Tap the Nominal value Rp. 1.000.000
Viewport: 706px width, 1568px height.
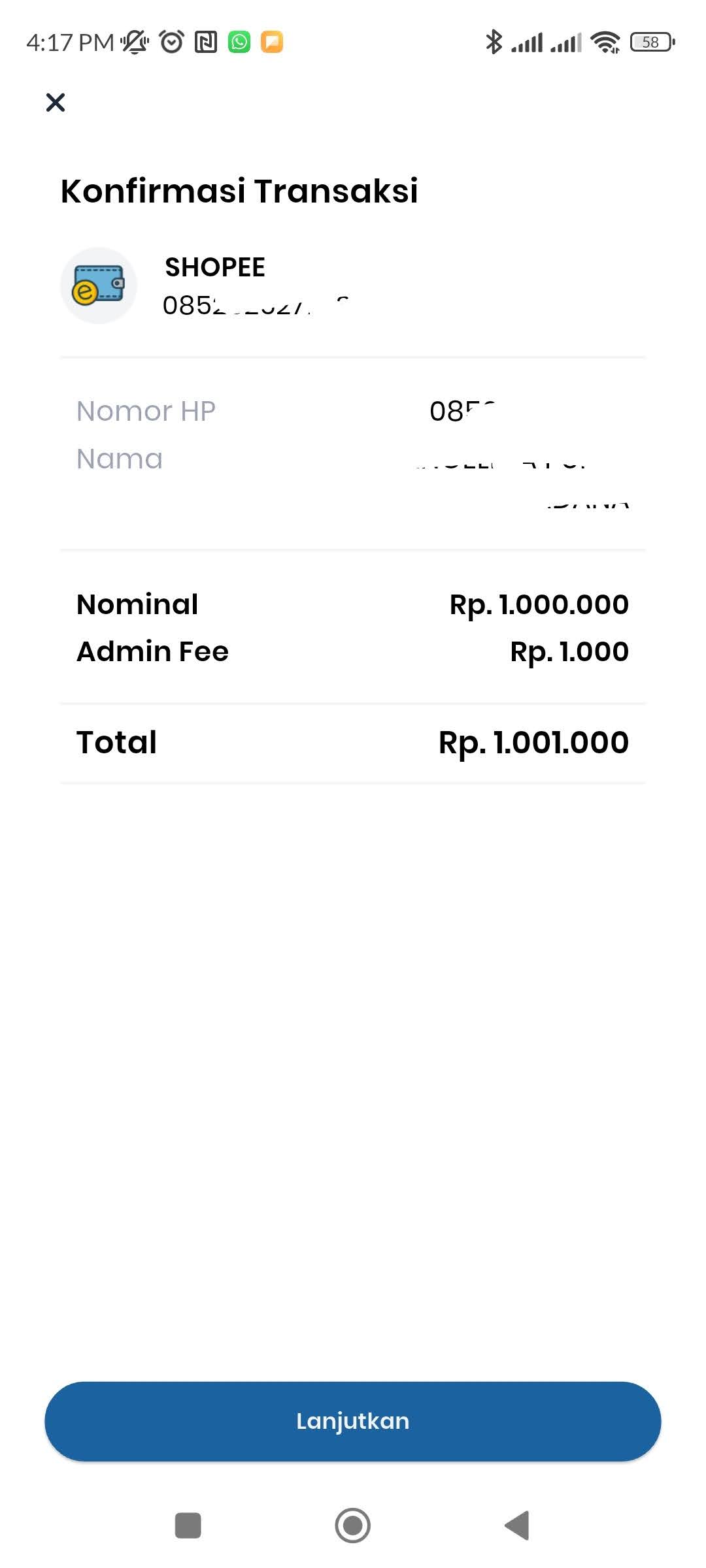(539, 604)
